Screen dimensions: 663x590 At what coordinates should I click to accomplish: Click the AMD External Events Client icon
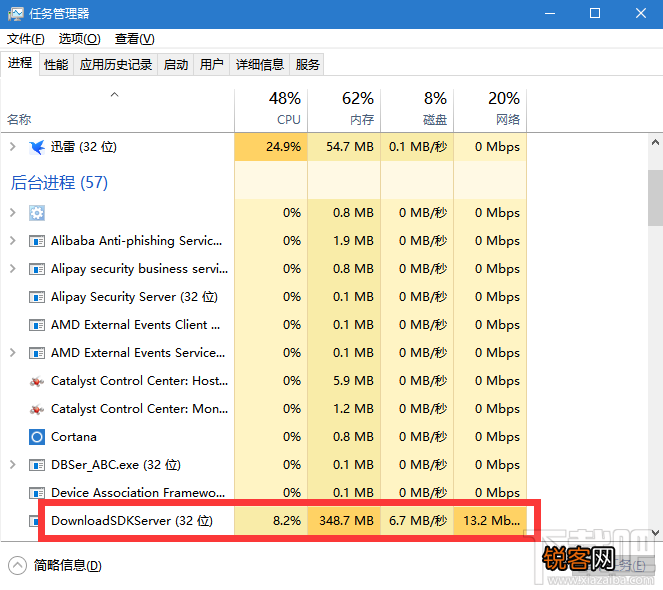(37, 325)
